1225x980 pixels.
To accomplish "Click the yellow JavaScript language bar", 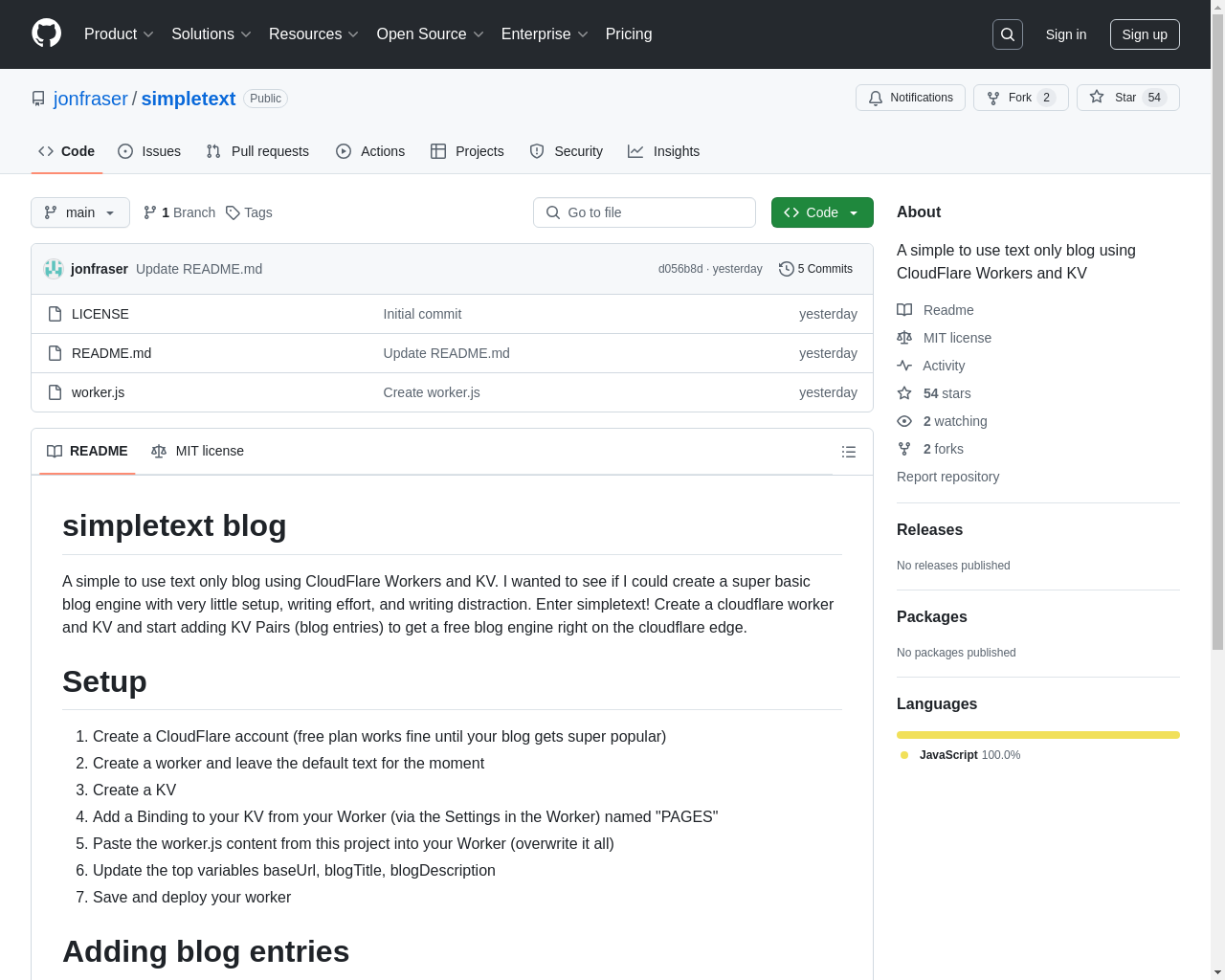I will coord(1038,735).
